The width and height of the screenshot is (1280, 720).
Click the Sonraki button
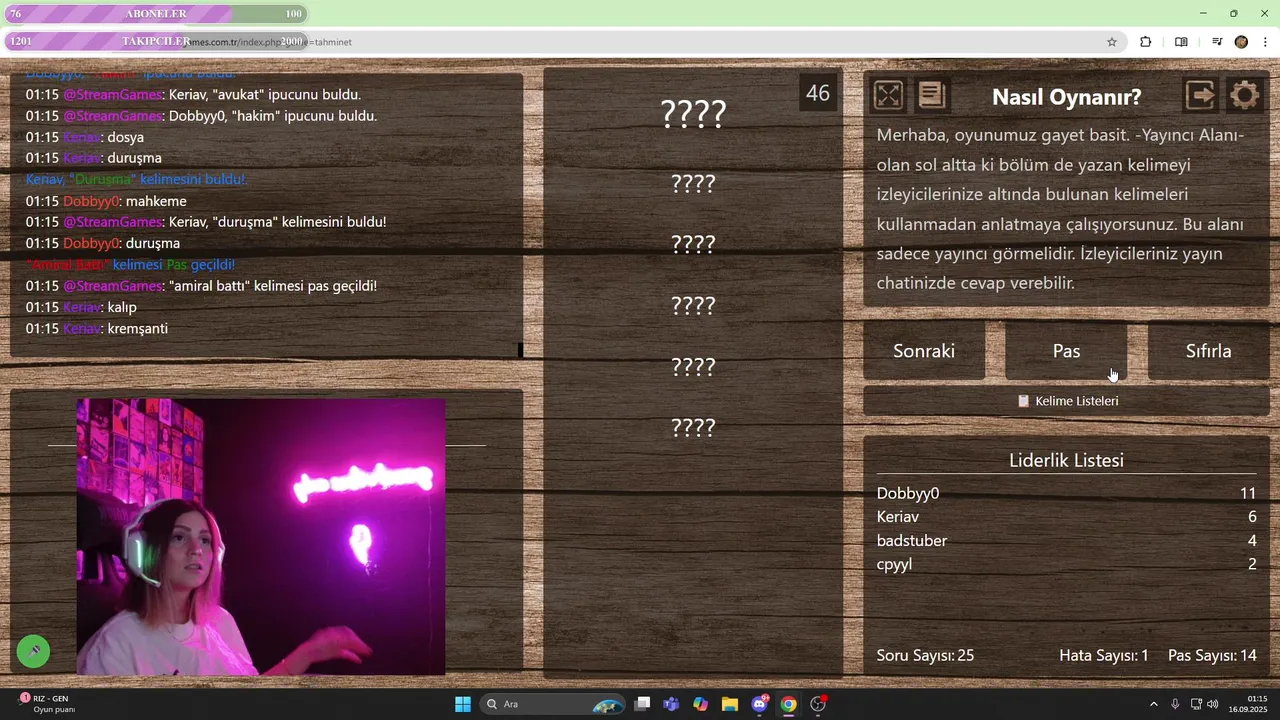(x=924, y=351)
